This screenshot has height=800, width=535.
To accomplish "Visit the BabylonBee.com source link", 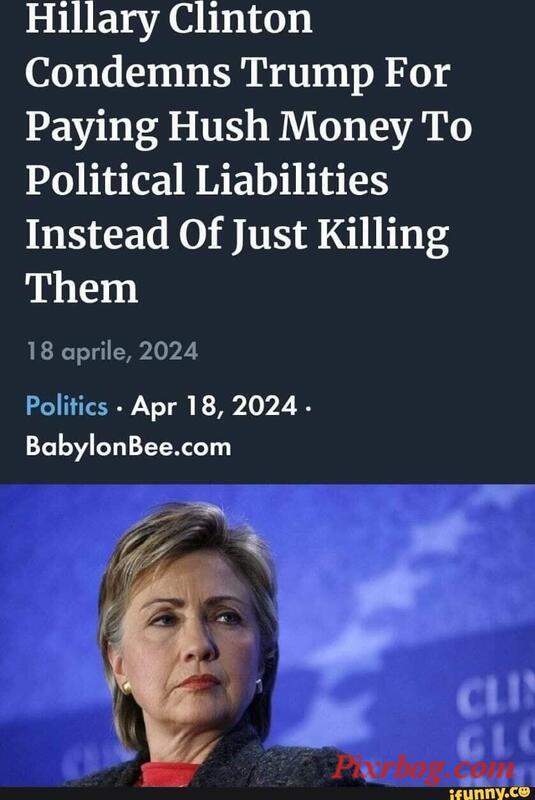I will pos(129,447).
